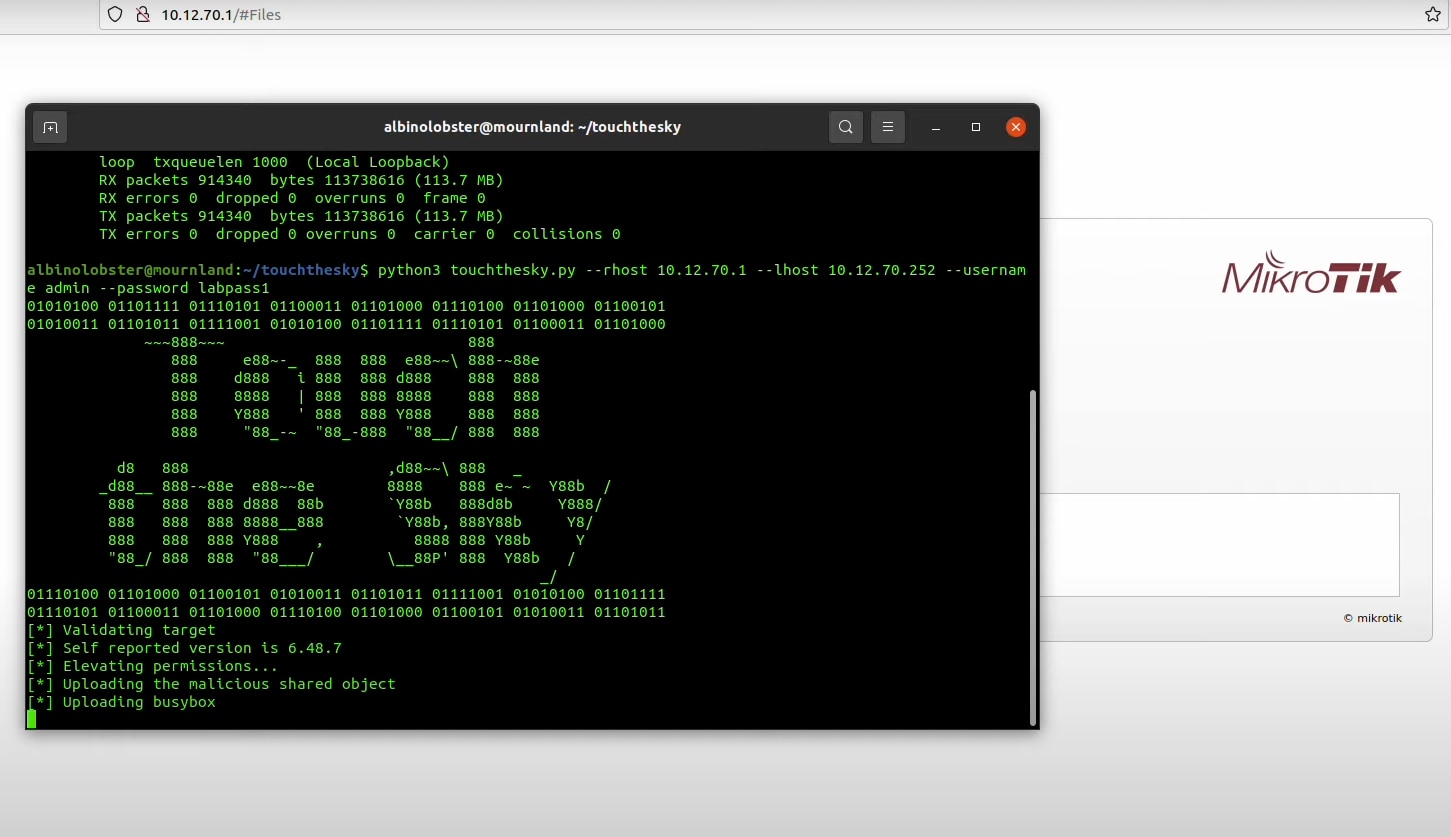
Task: Click the "Uploading busybox" line
Action: click(121, 702)
